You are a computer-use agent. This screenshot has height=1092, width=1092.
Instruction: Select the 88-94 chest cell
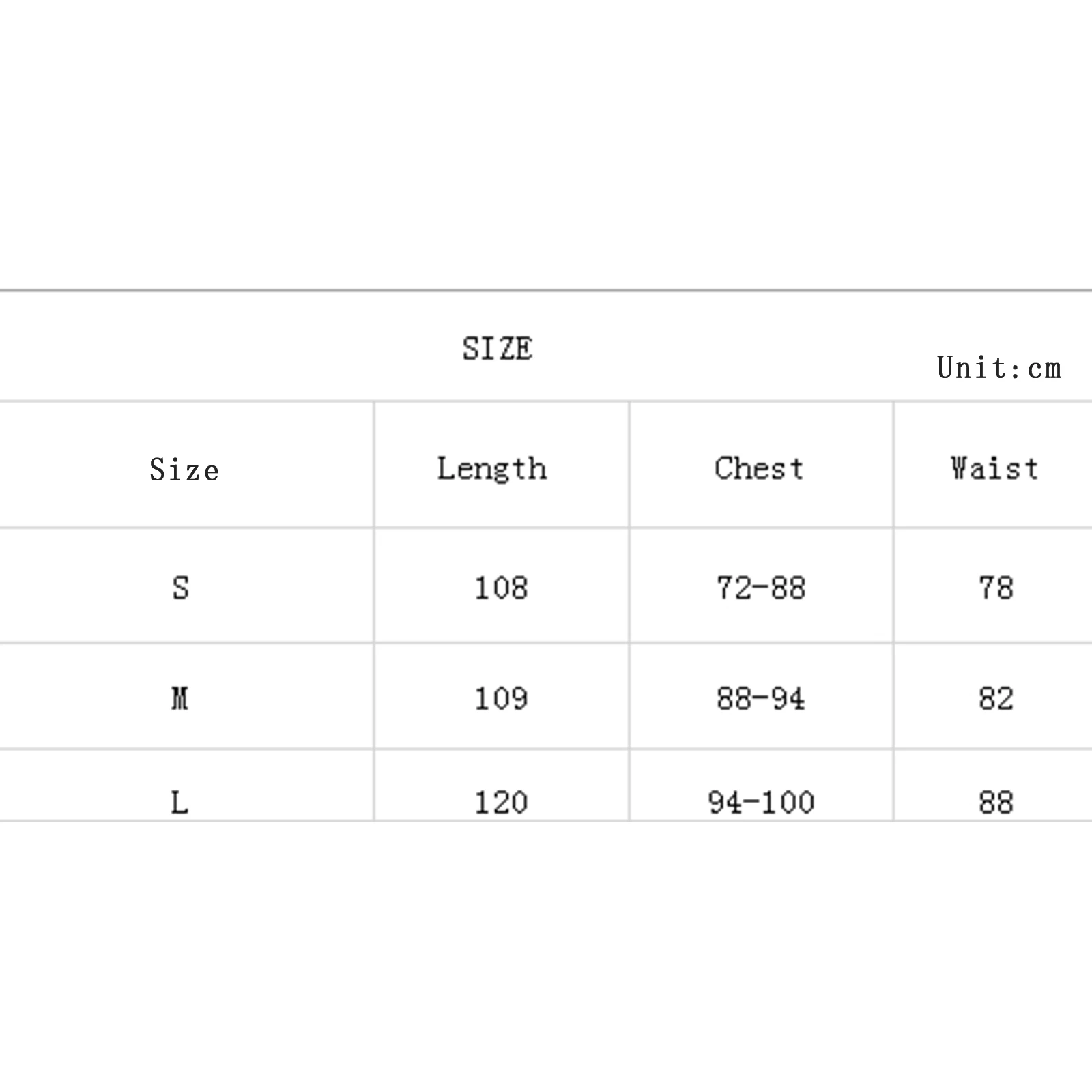click(761, 698)
